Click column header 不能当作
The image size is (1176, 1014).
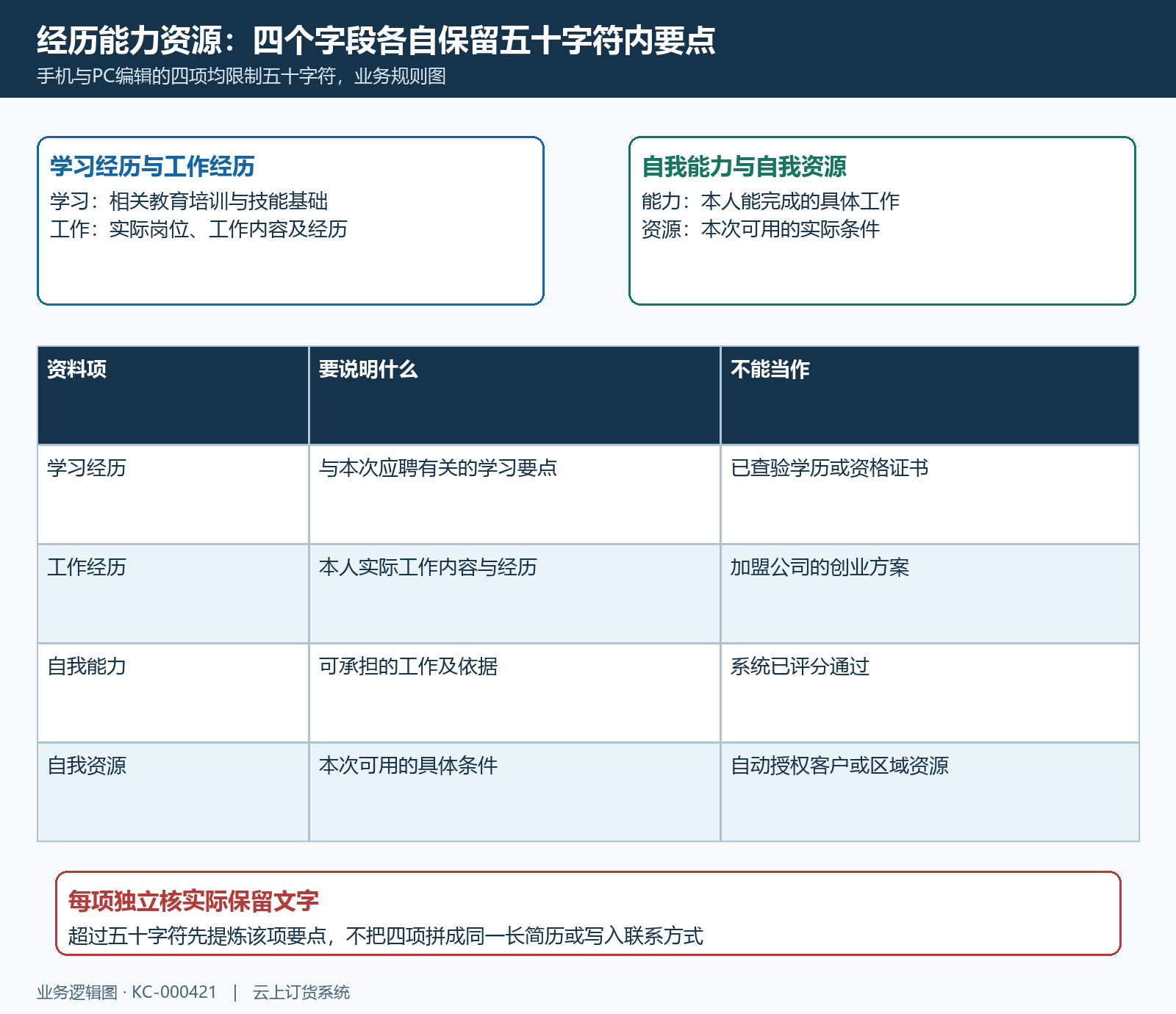tap(930, 395)
